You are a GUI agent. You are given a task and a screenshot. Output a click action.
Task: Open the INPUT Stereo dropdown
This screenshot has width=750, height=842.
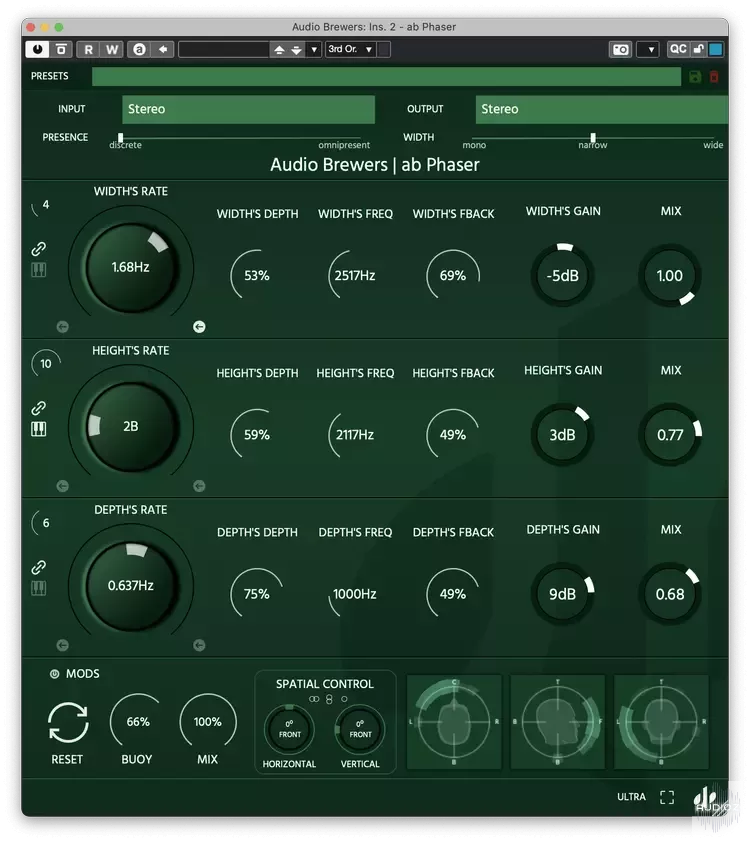click(249, 110)
